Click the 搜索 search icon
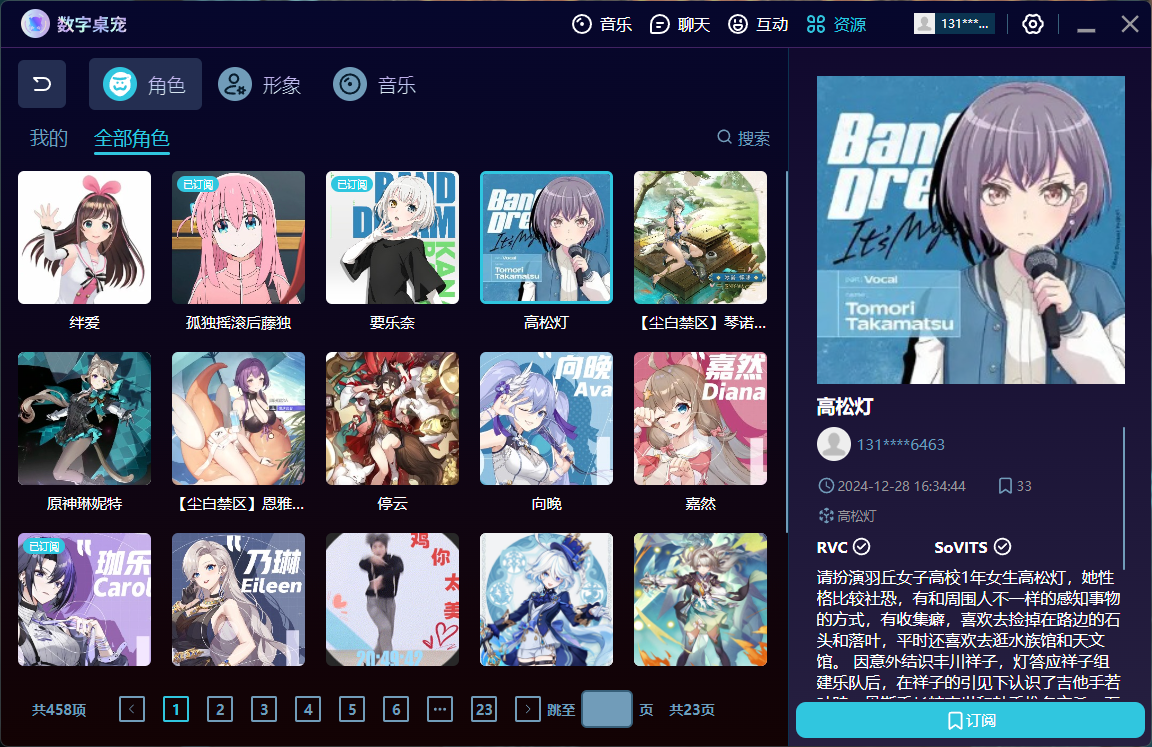Viewport: 1152px width, 747px height. tap(724, 137)
